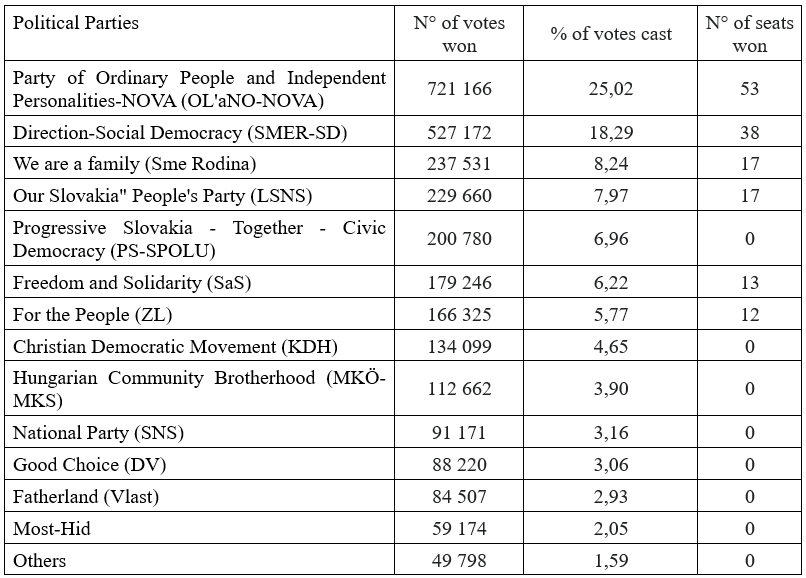This screenshot has height=578, width=806.
Task: Click the '% of votes cast' header
Action: click(x=611, y=33)
